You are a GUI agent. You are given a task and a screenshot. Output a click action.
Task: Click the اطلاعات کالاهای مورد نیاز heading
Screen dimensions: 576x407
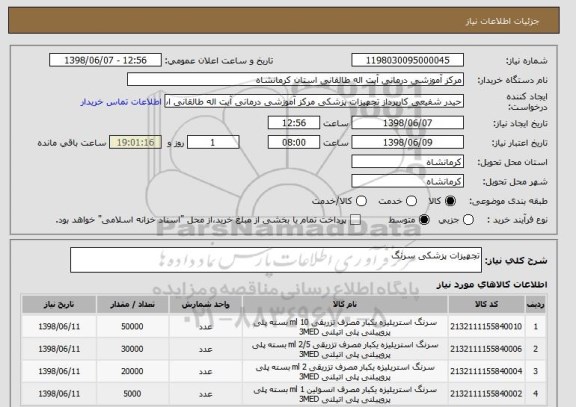pos(492,284)
